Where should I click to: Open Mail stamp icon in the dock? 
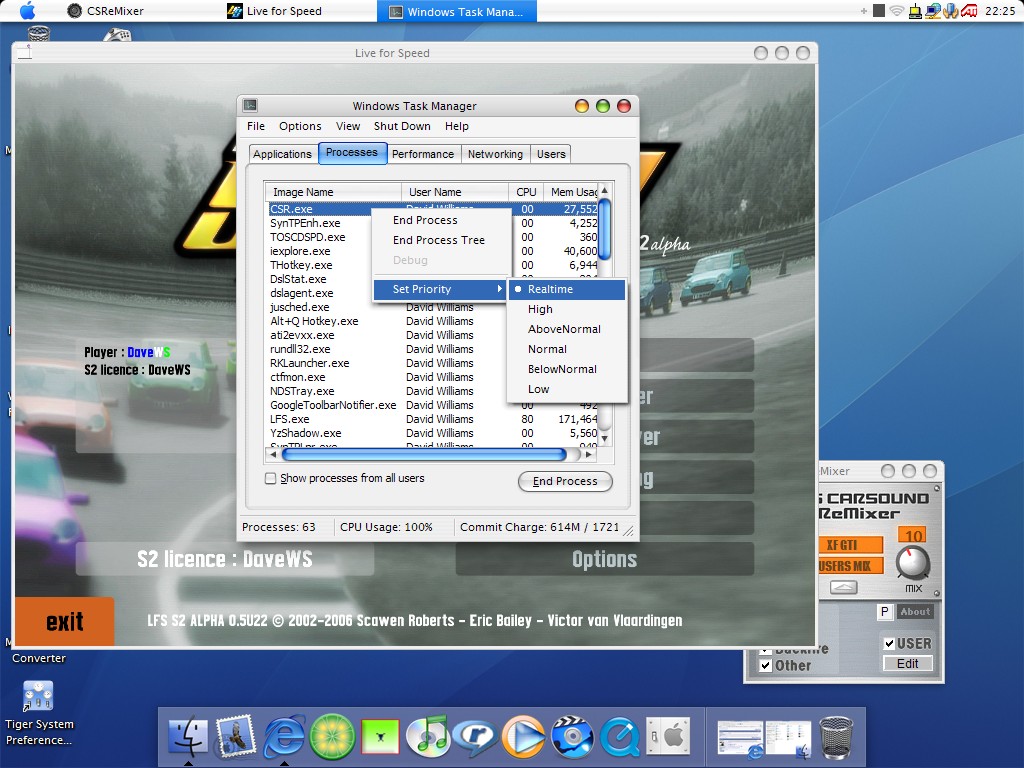pos(235,737)
